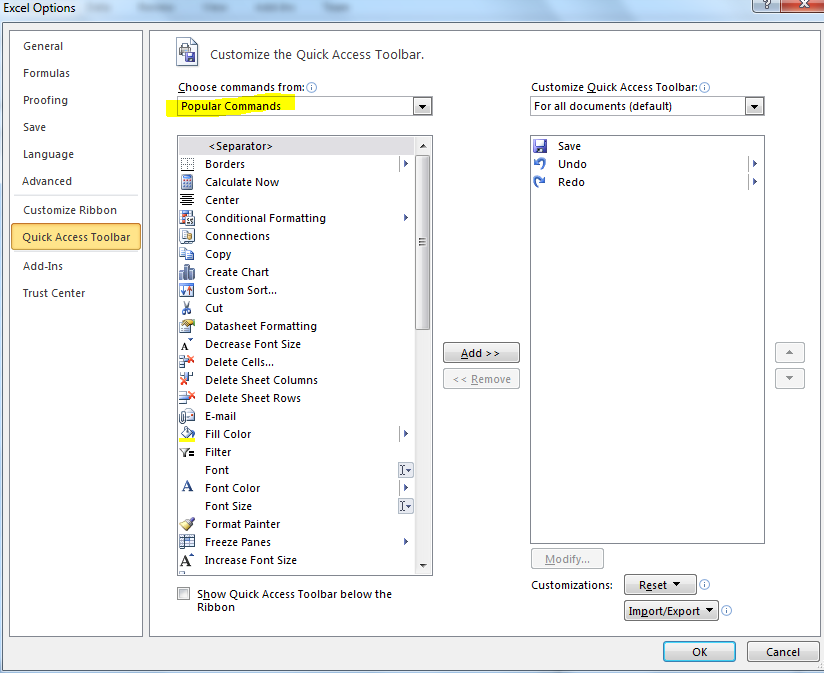Select Undo icon in toolbar list
The image size is (824, 673).
click(x=540, y=164)
